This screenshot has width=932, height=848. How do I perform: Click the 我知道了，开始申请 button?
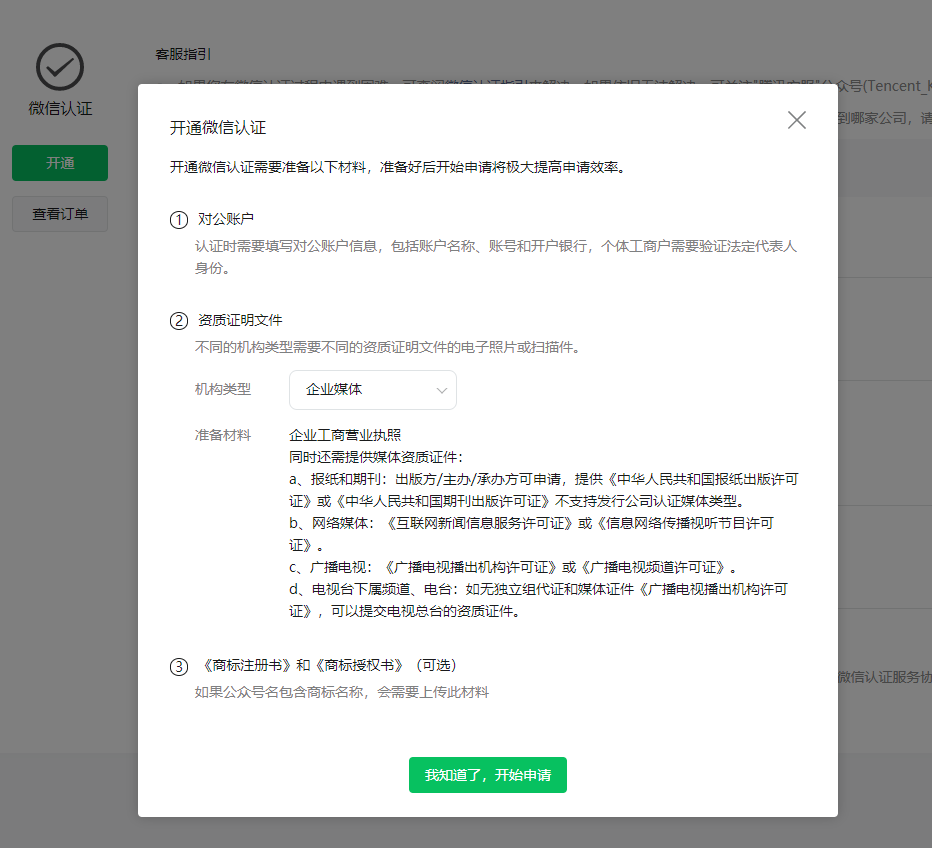point(487,775)
